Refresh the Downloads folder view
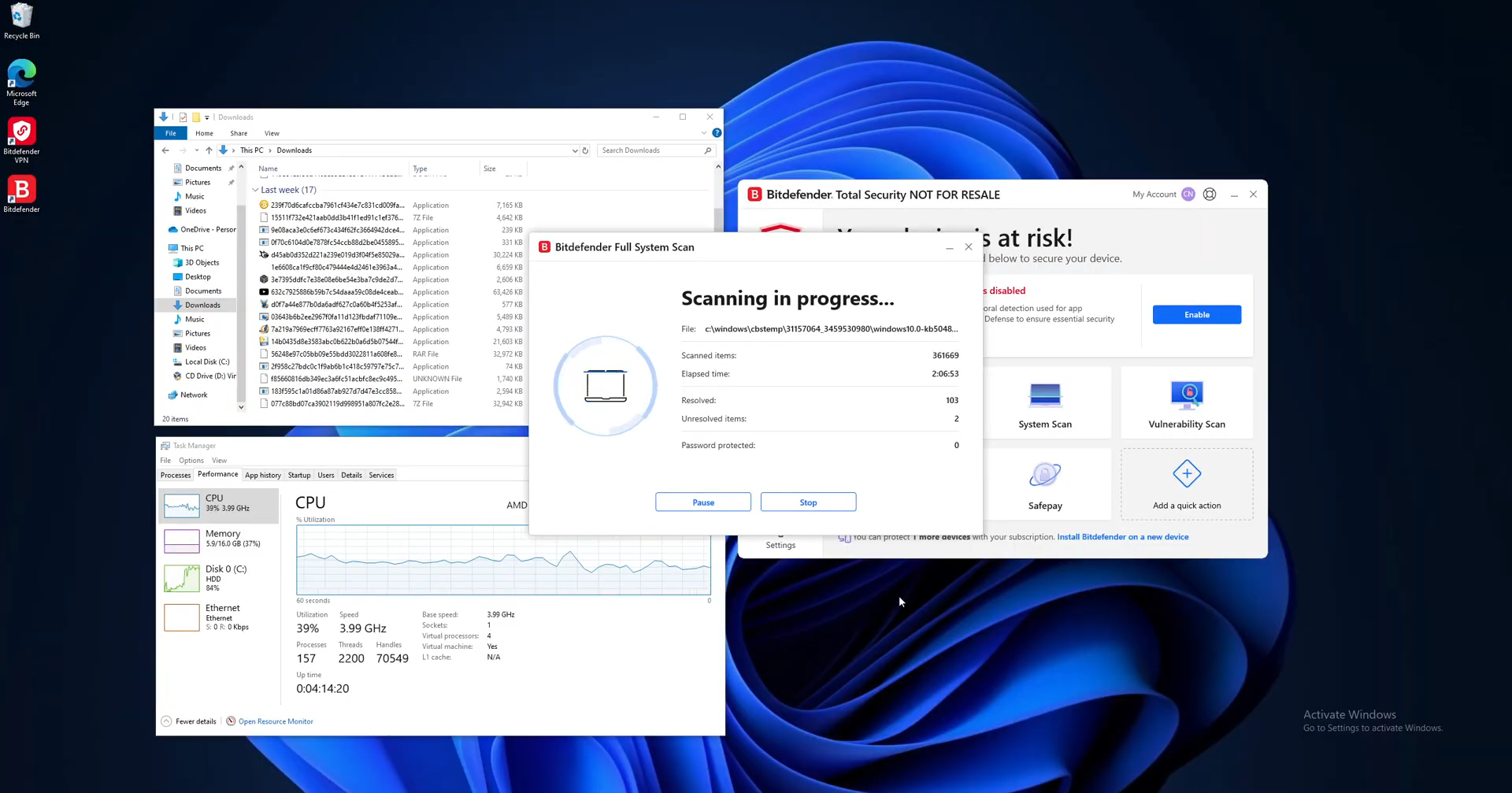The width and height of the screenshot is (1512, 793). pyautogui.click(x=585, y=150)
